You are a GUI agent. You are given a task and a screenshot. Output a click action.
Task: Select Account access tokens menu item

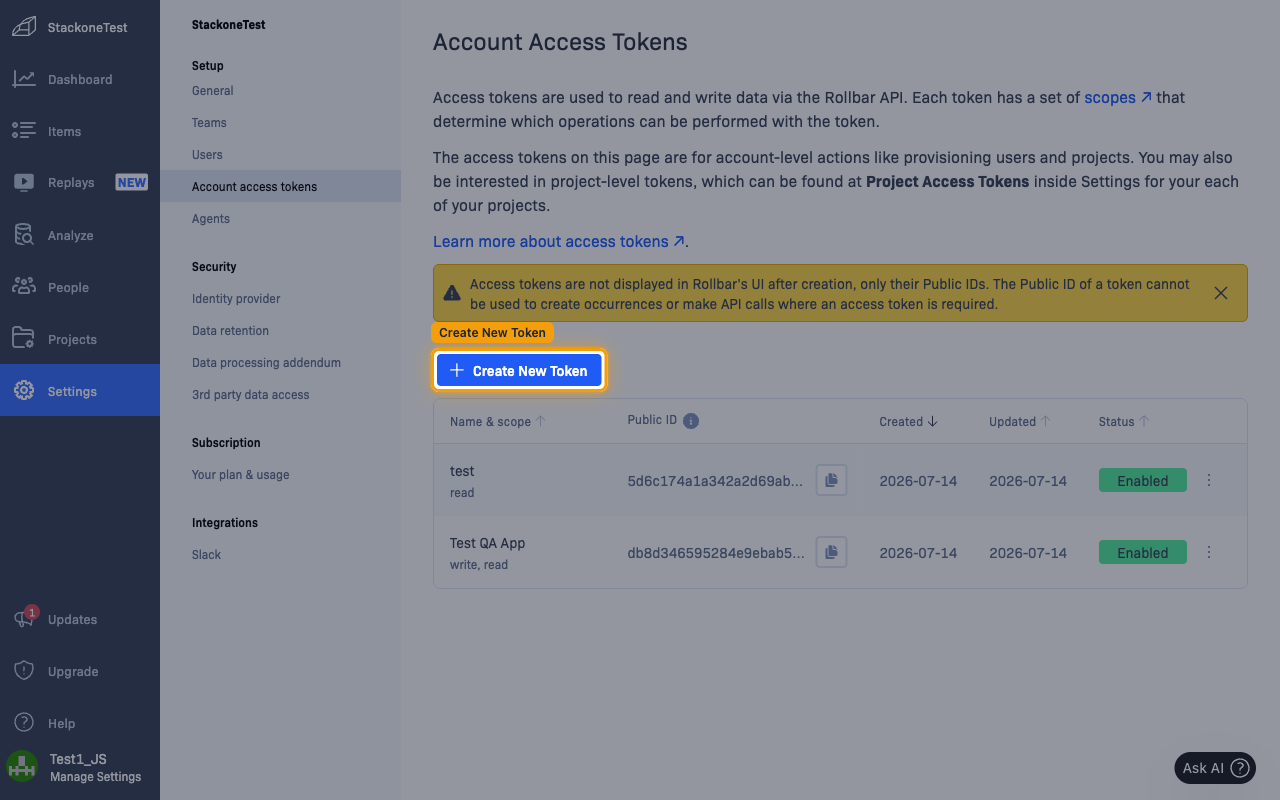pos(280,187)
